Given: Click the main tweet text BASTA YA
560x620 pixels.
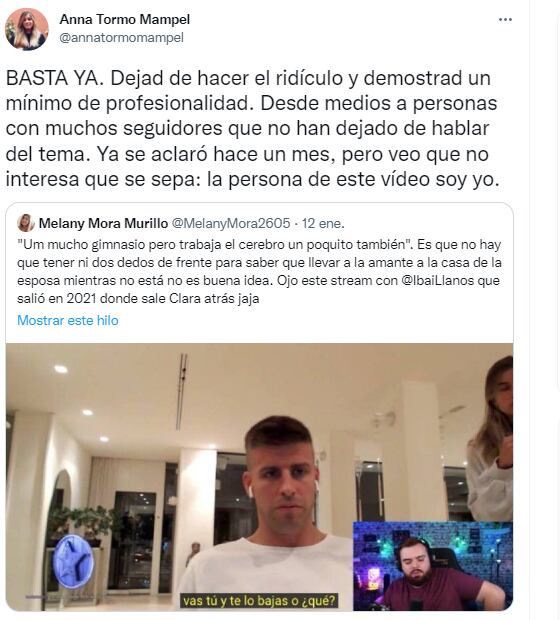Looking at the screenshot, I should (x=252, y=129).
